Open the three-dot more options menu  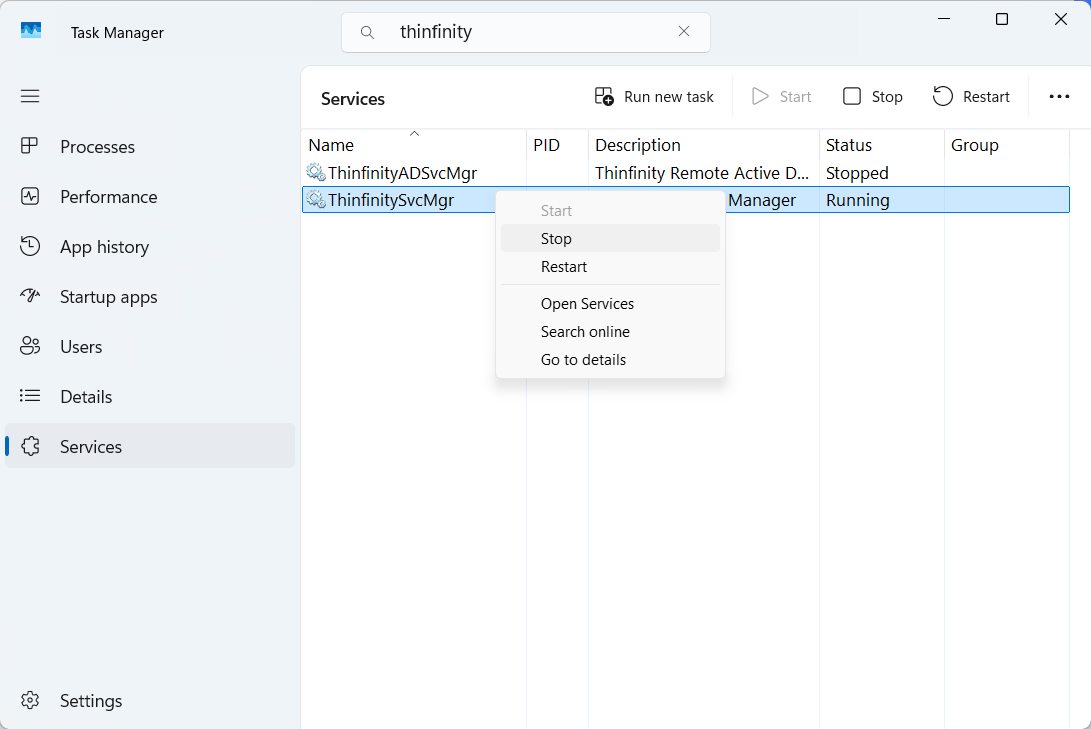tap(1059, 97)
